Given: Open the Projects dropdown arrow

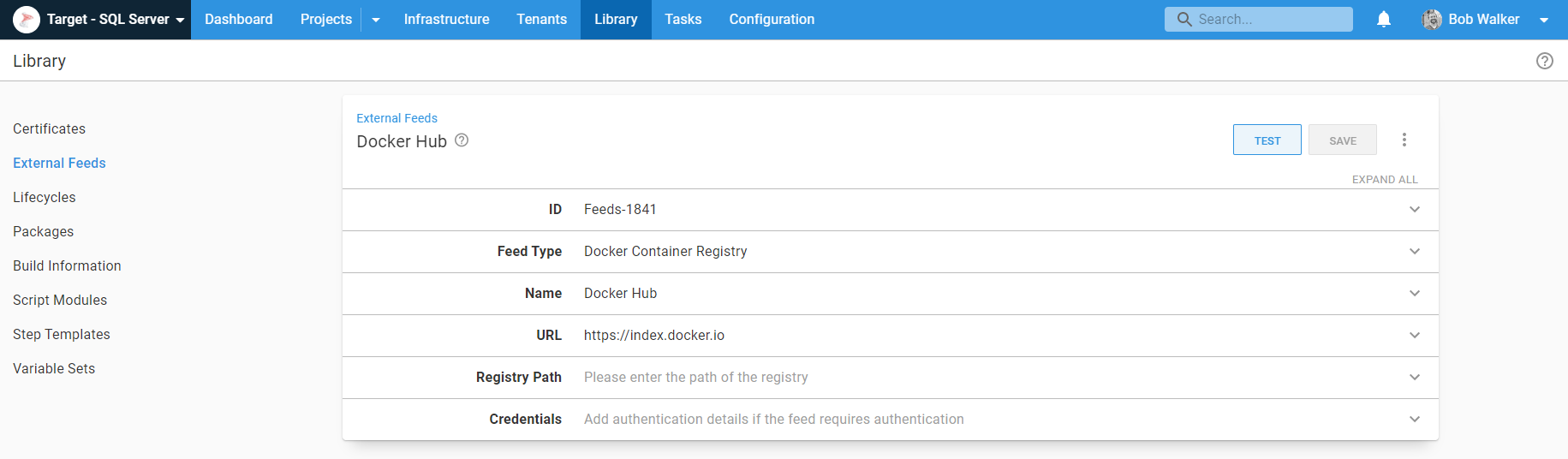Looking at the screenshot, I should coord(375,19).
